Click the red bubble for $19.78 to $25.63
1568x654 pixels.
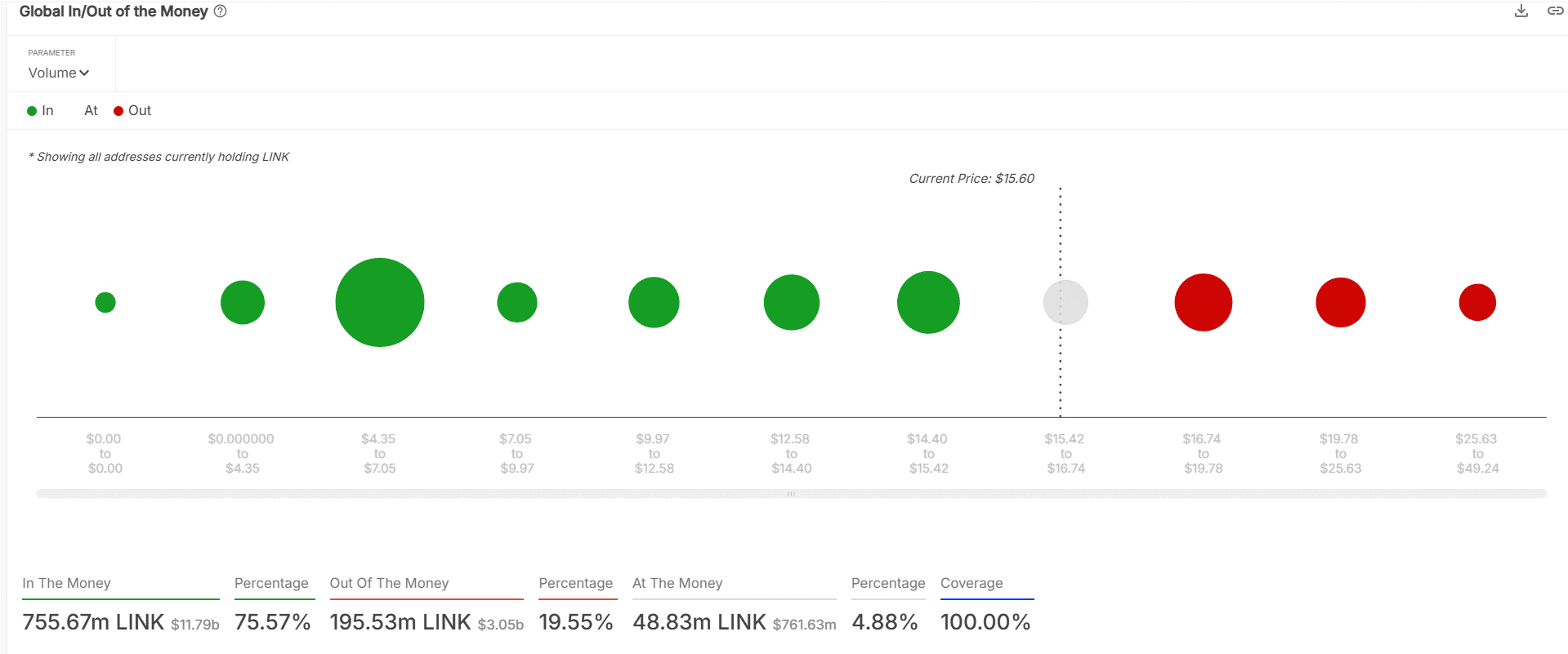[x=1340, y=302]
